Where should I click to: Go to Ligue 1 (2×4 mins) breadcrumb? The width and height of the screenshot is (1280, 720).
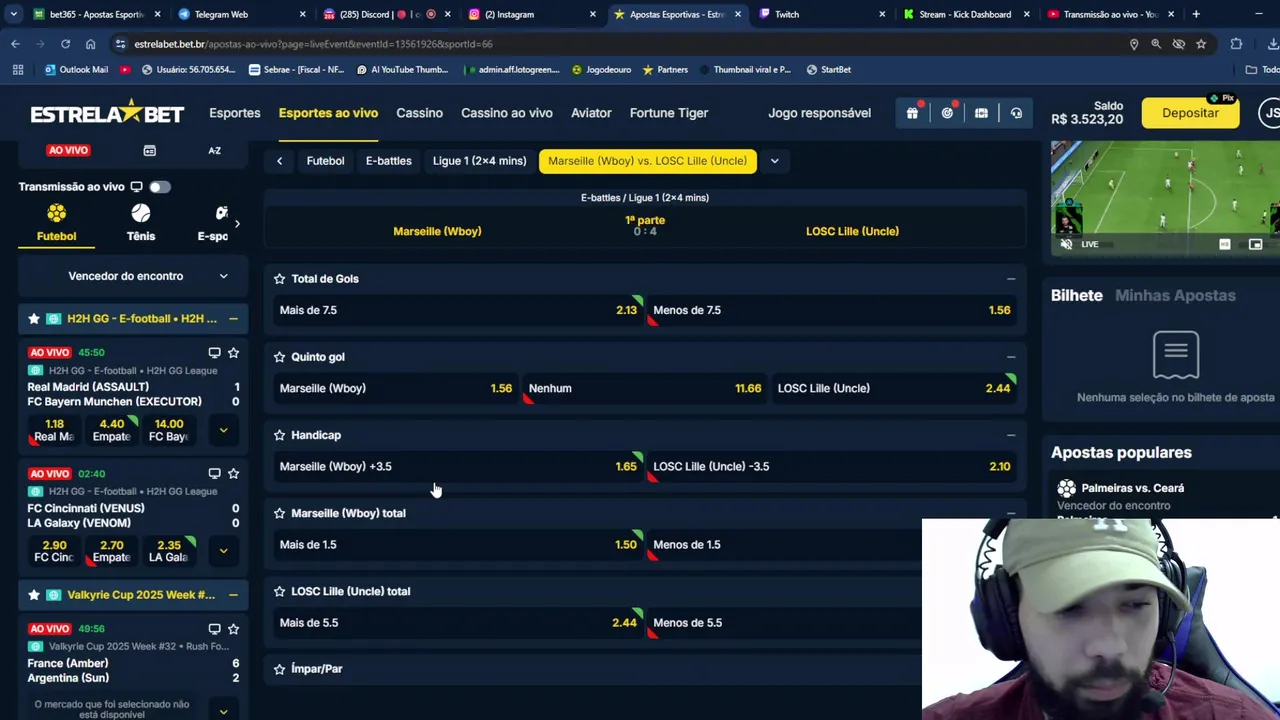pyautogui.click(x=479, y=161)
